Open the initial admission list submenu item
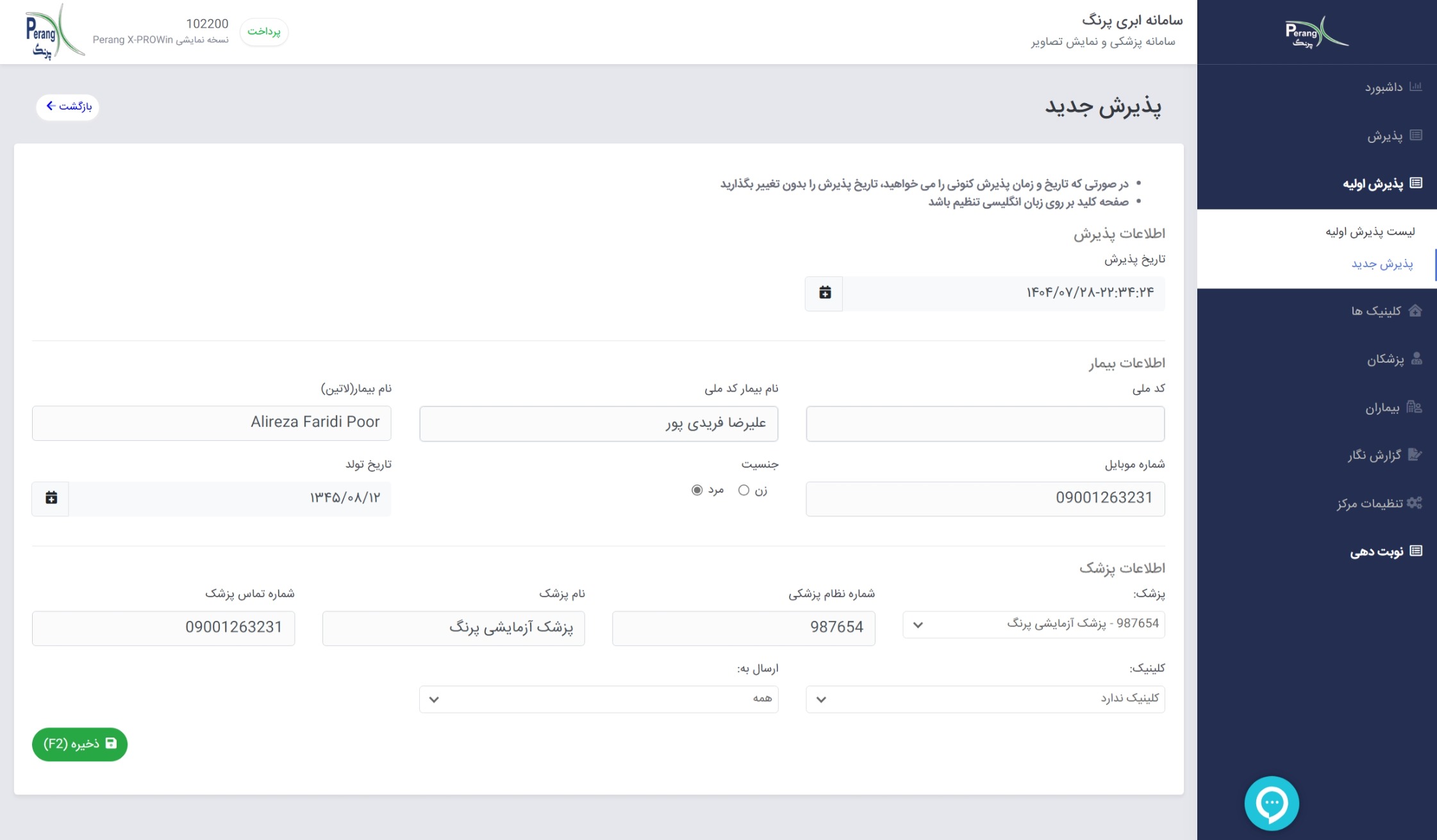The image size is (1437, 840). pyautogui.click(x=1370, y=232)
